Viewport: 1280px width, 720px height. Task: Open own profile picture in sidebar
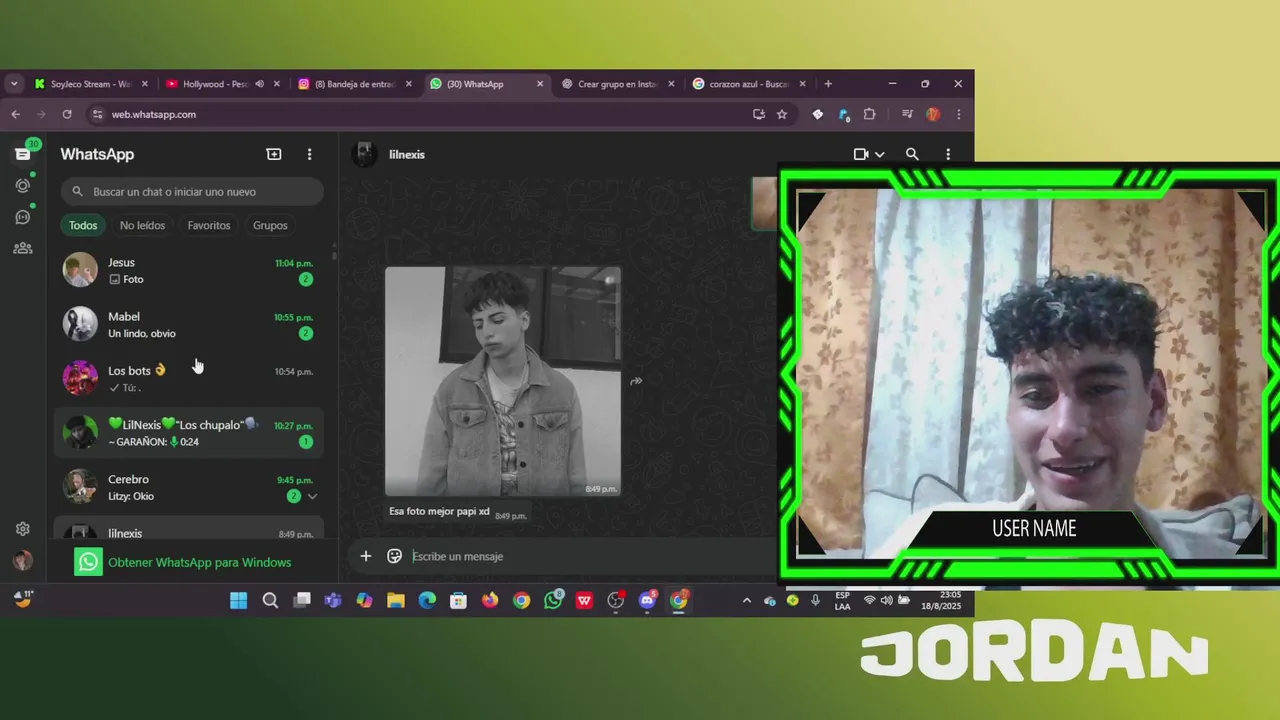(23, 561)
